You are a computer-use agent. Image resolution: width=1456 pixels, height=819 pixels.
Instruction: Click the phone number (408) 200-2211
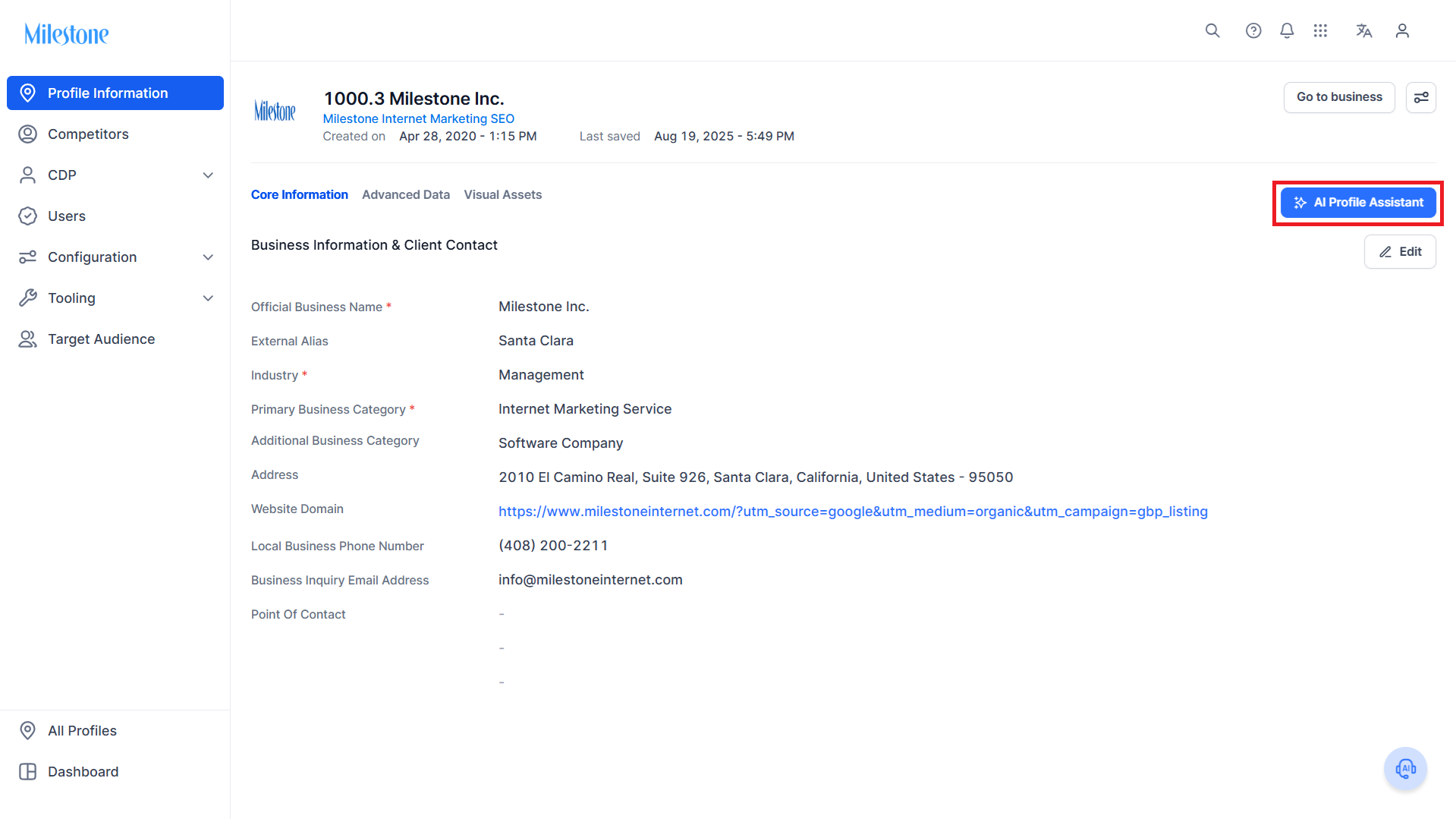click(553, 546)
